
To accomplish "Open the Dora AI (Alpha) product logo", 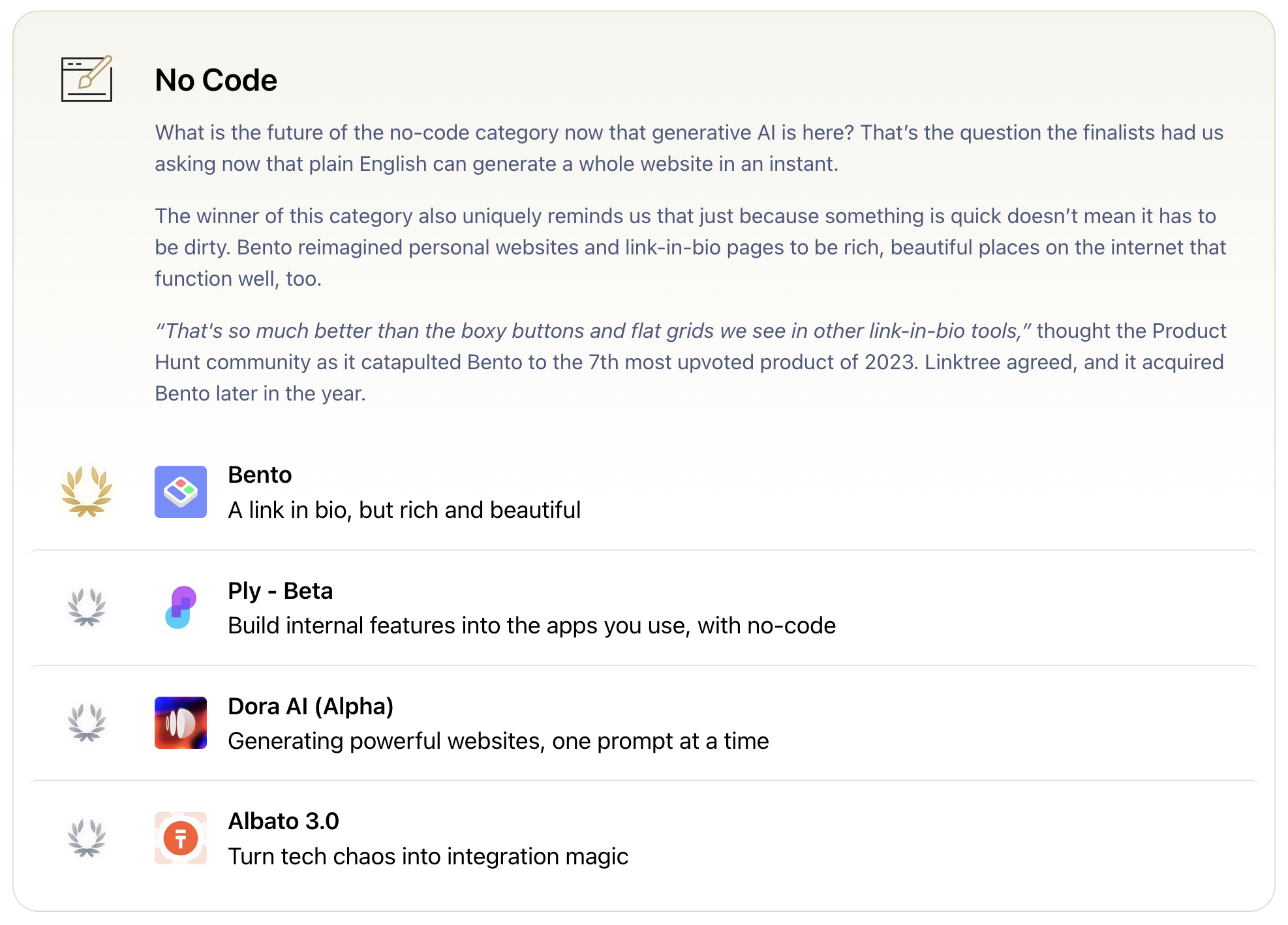I will coord(181,723).
